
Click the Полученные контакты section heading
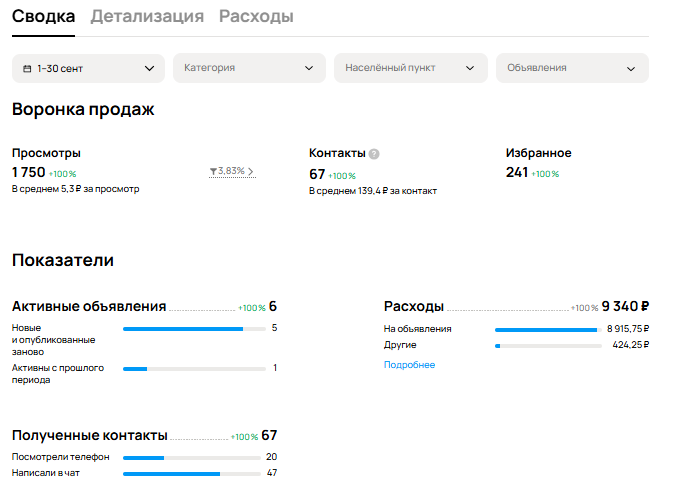point(90,436)
